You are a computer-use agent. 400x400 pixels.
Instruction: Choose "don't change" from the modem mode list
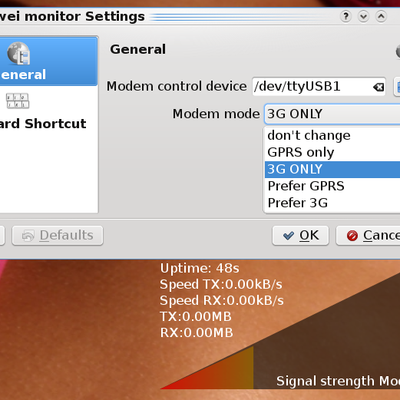(x=333, y=135)
